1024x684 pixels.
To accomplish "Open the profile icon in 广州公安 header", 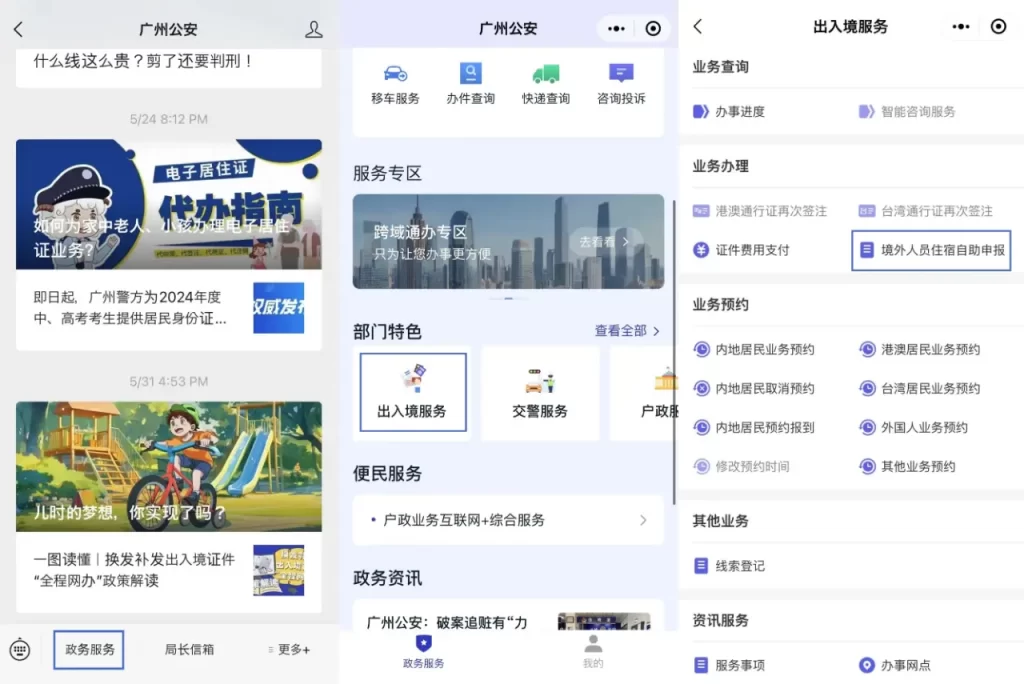I will tap(313, 29).
